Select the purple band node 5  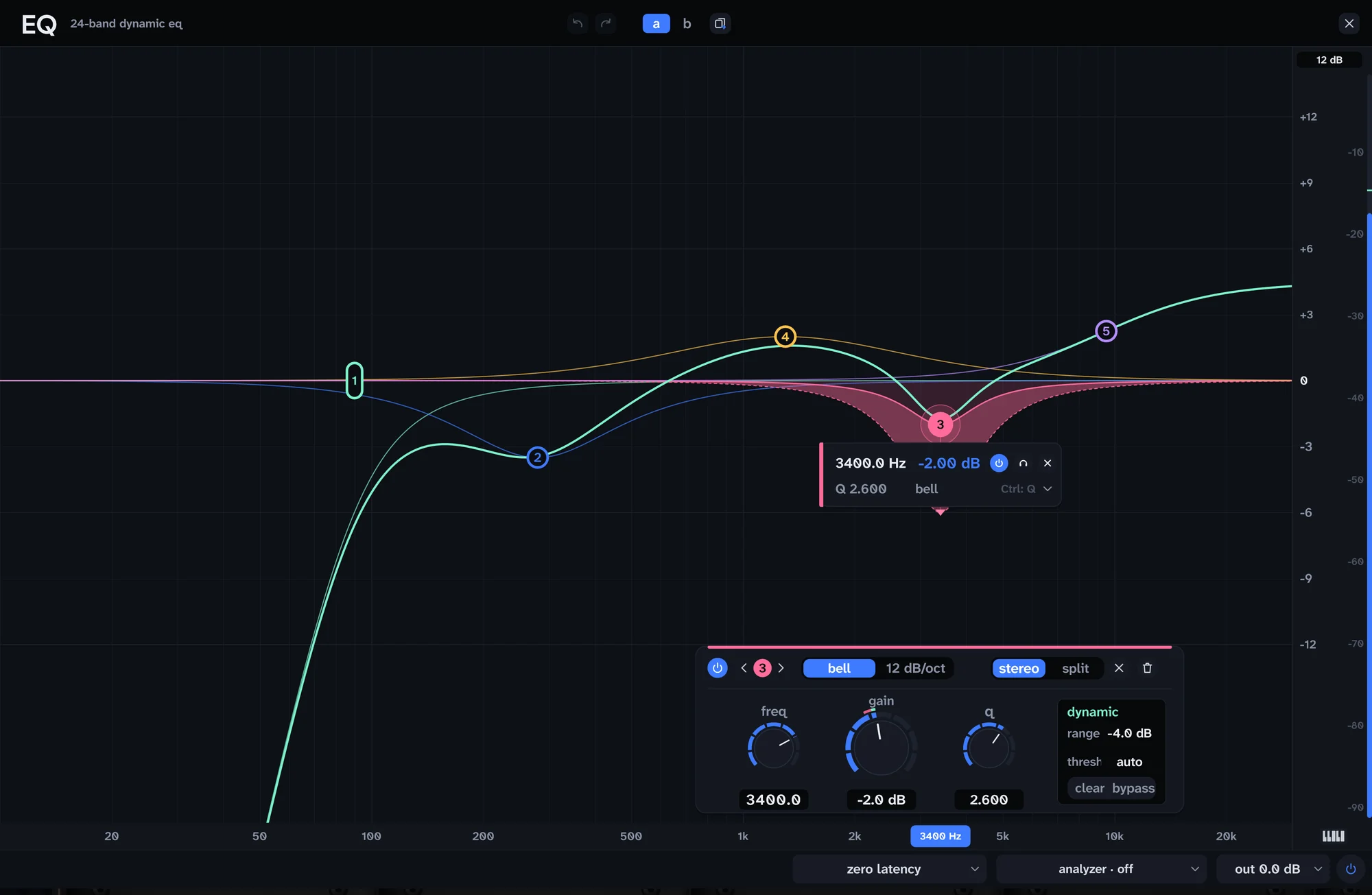1106,331
